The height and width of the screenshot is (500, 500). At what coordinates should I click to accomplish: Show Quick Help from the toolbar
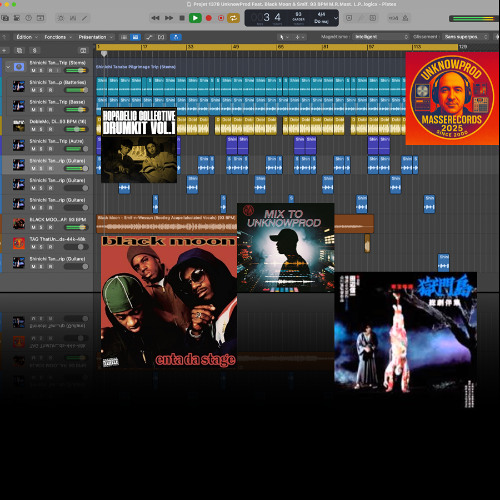(29, 18)
